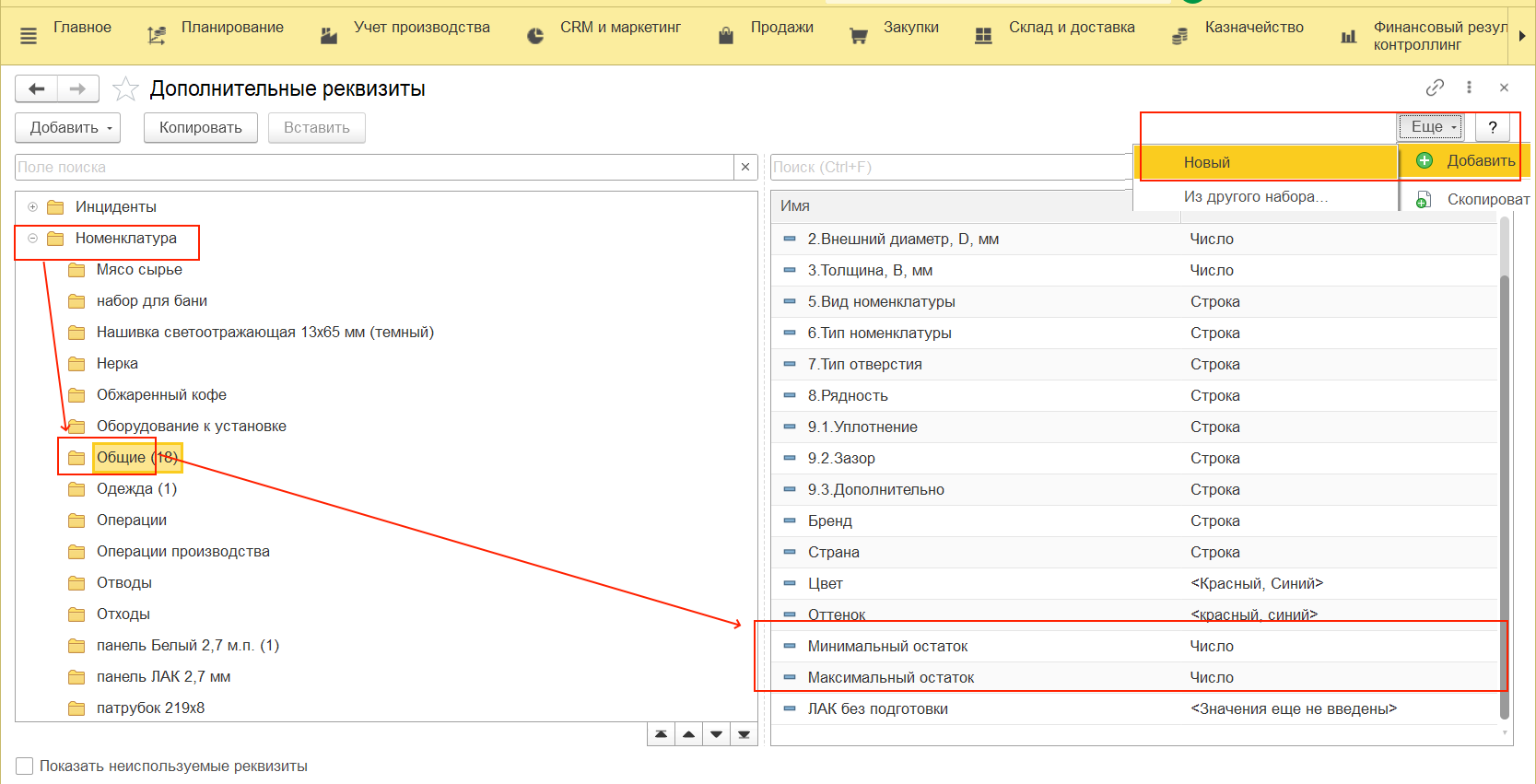This screenshot has height=784, width=1536.
Task: Select the 5.Вид номенклатуры row
Action: [x=1135, y=302]
